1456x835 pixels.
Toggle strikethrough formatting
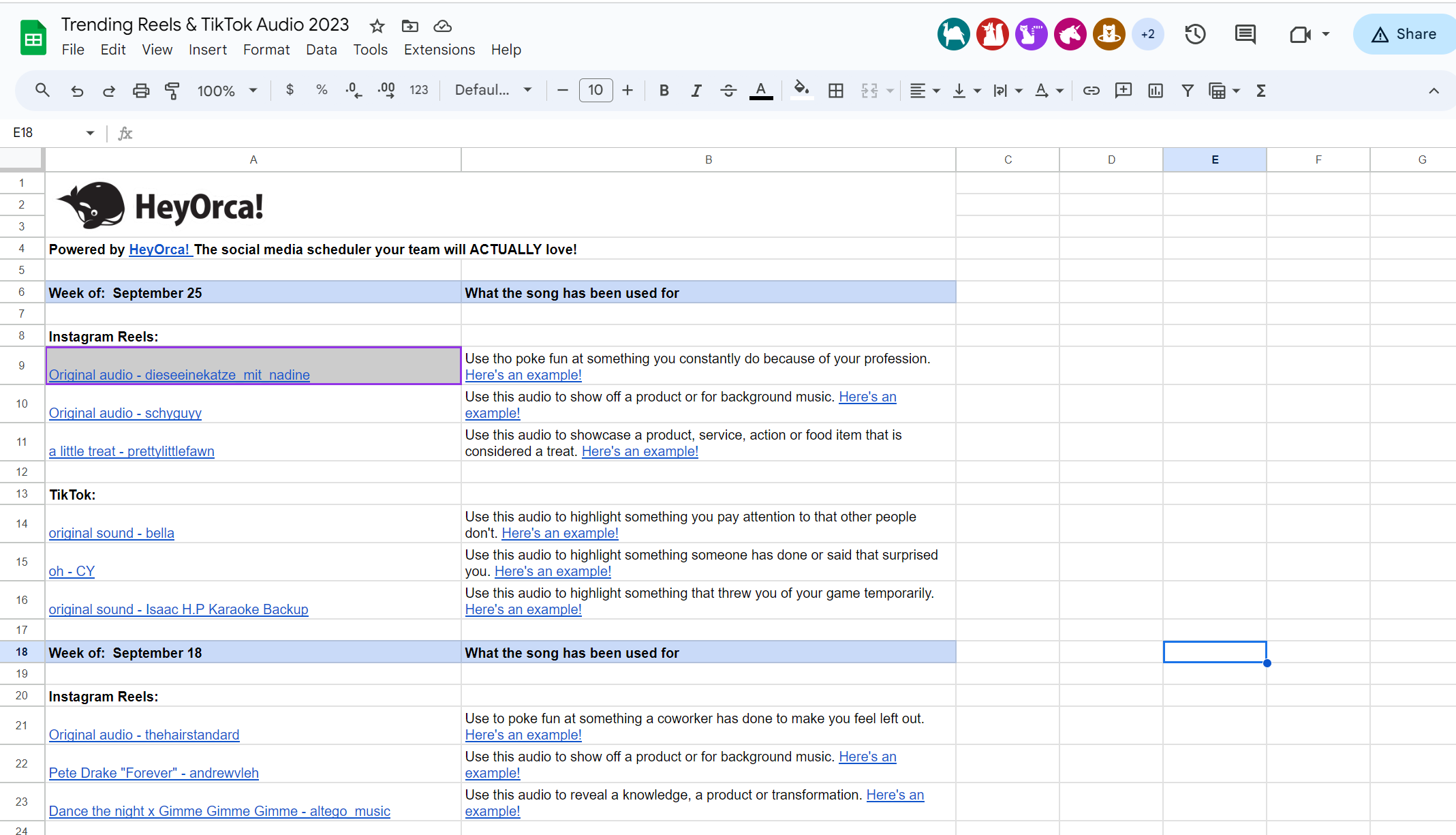pos(728,91)
